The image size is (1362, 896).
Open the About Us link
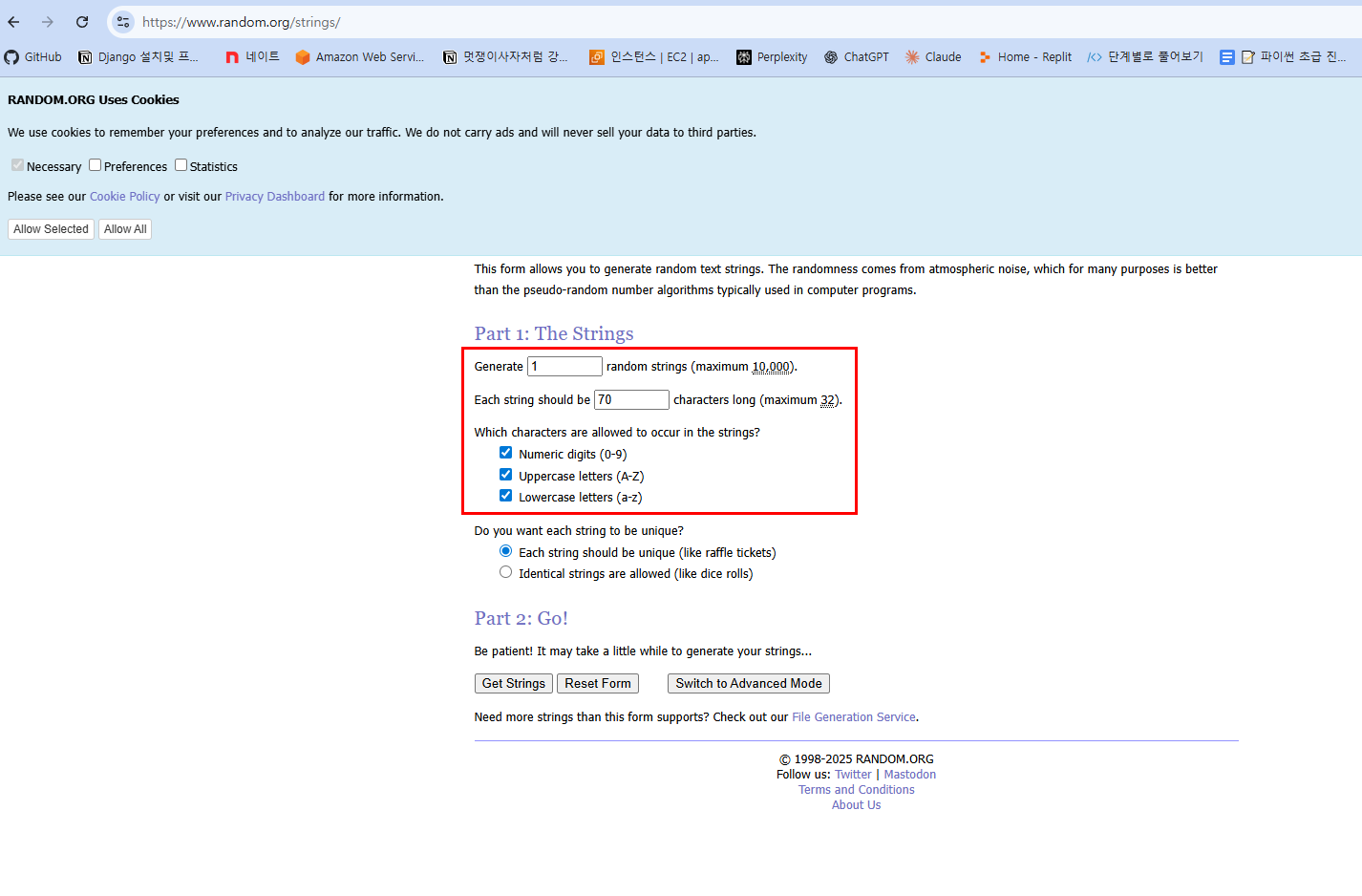(857, 805)
